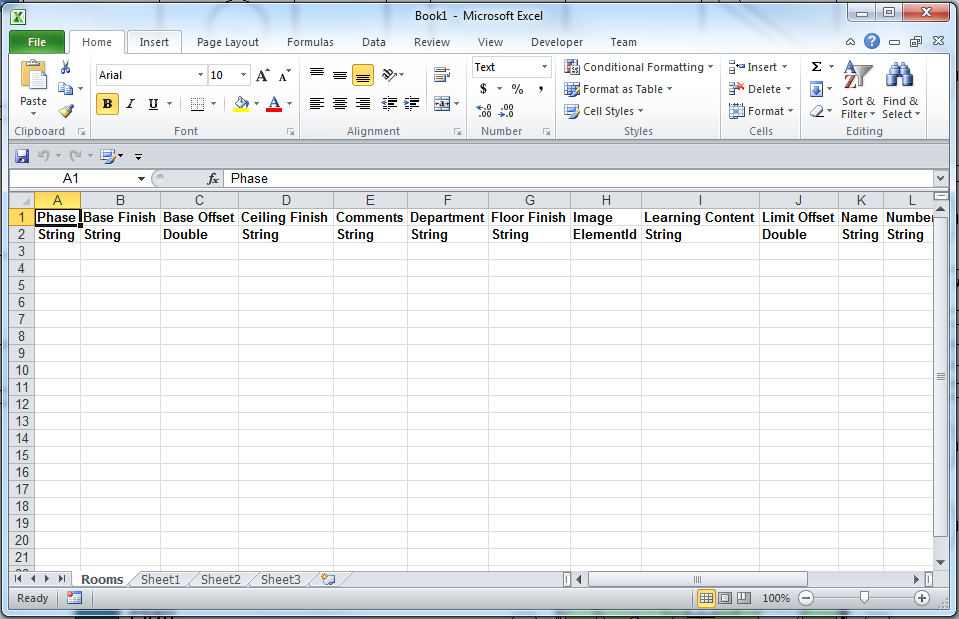Viewport: 959px width, 619px height.
Task: Switch to the Formulas ribbon tab
Action: [x=310, y=42]
